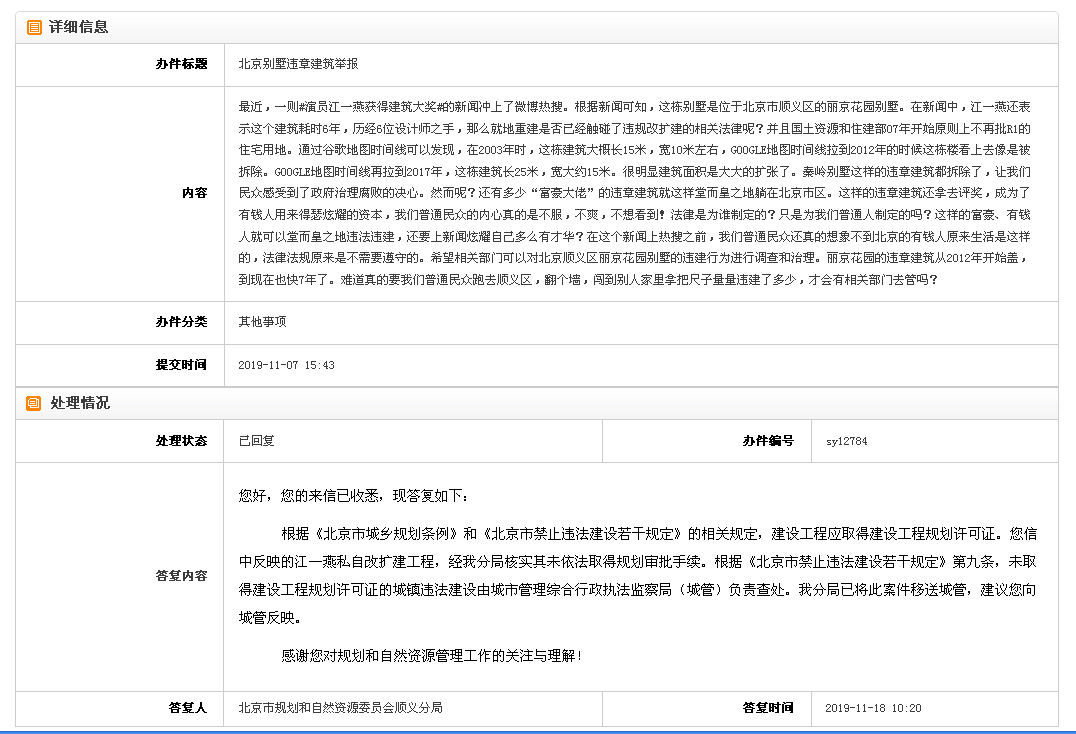Select case number sy12784

(847, 441)
